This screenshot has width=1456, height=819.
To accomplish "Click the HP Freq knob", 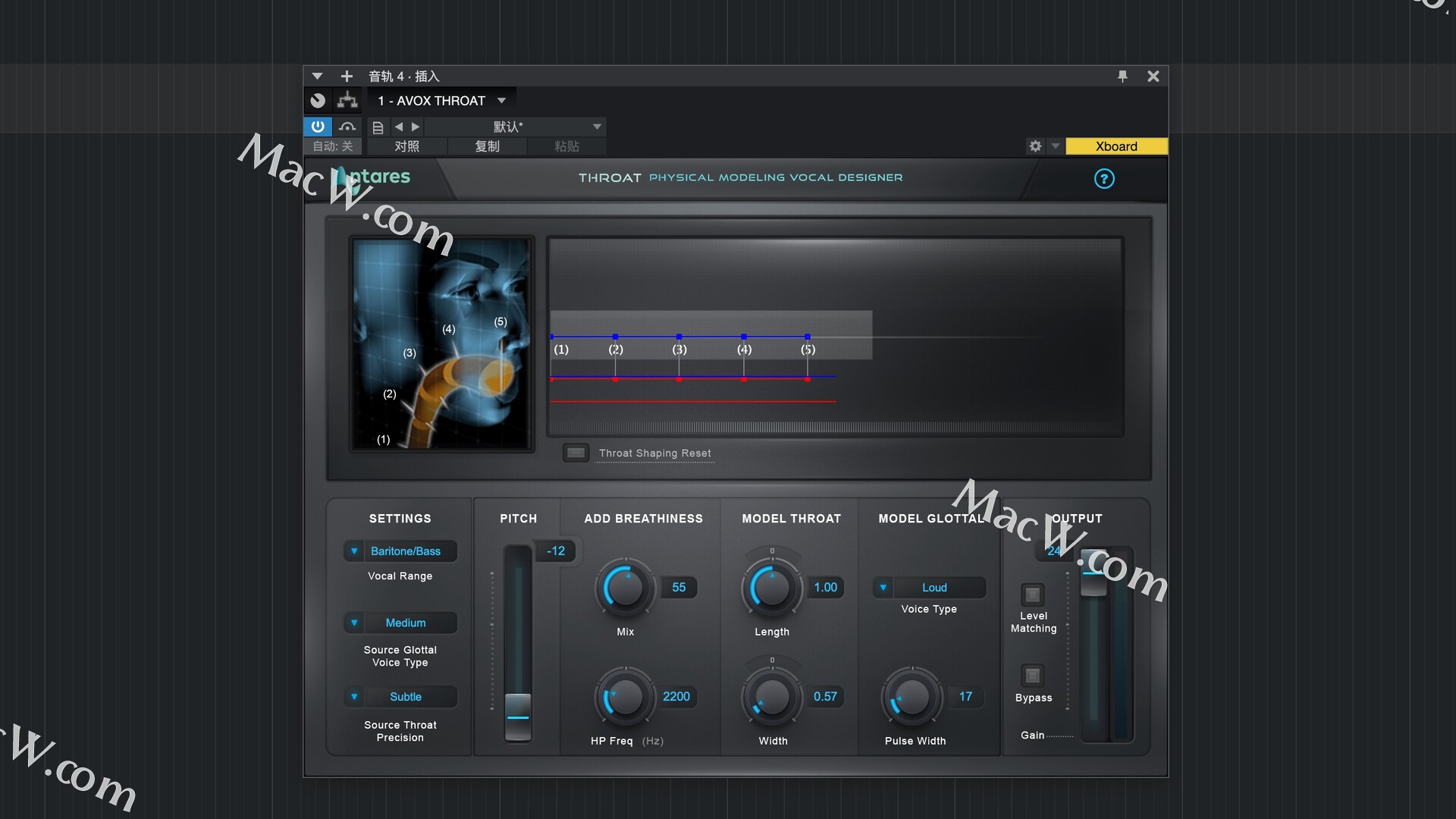I will pyautogui.click(x=626, y=697).
